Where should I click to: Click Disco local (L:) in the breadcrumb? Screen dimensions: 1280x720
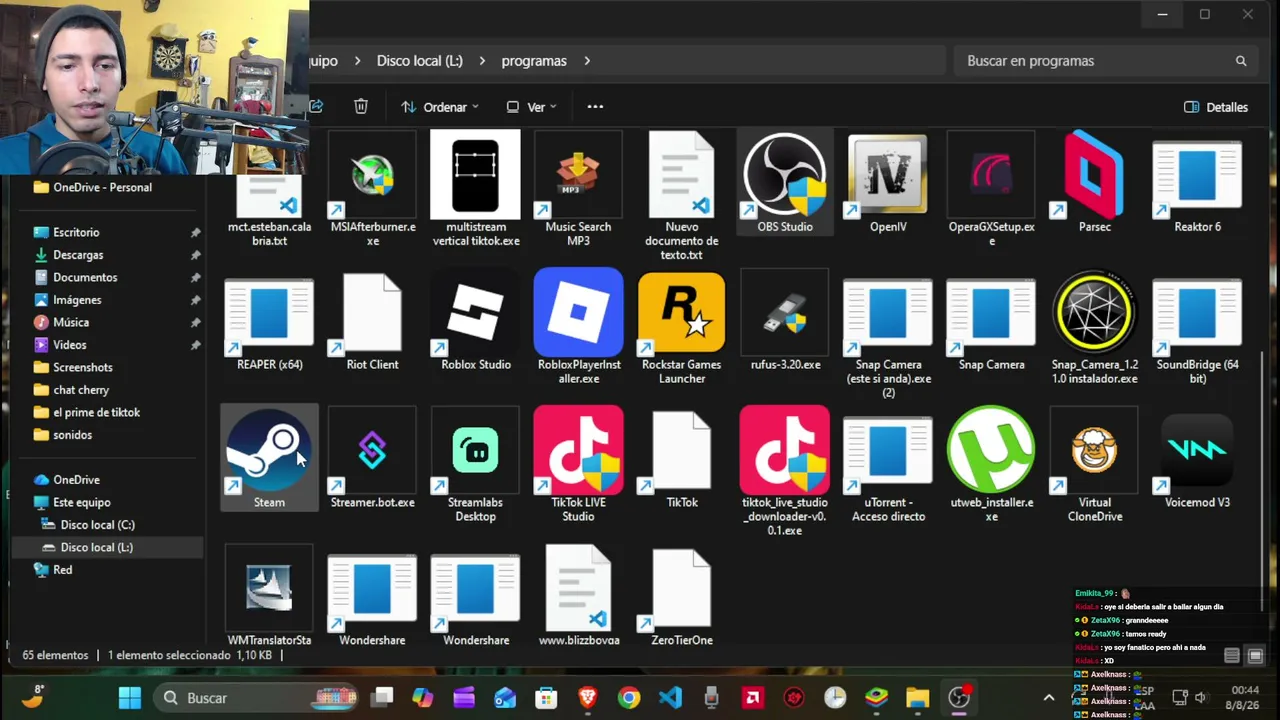click(x=419, y=61)
